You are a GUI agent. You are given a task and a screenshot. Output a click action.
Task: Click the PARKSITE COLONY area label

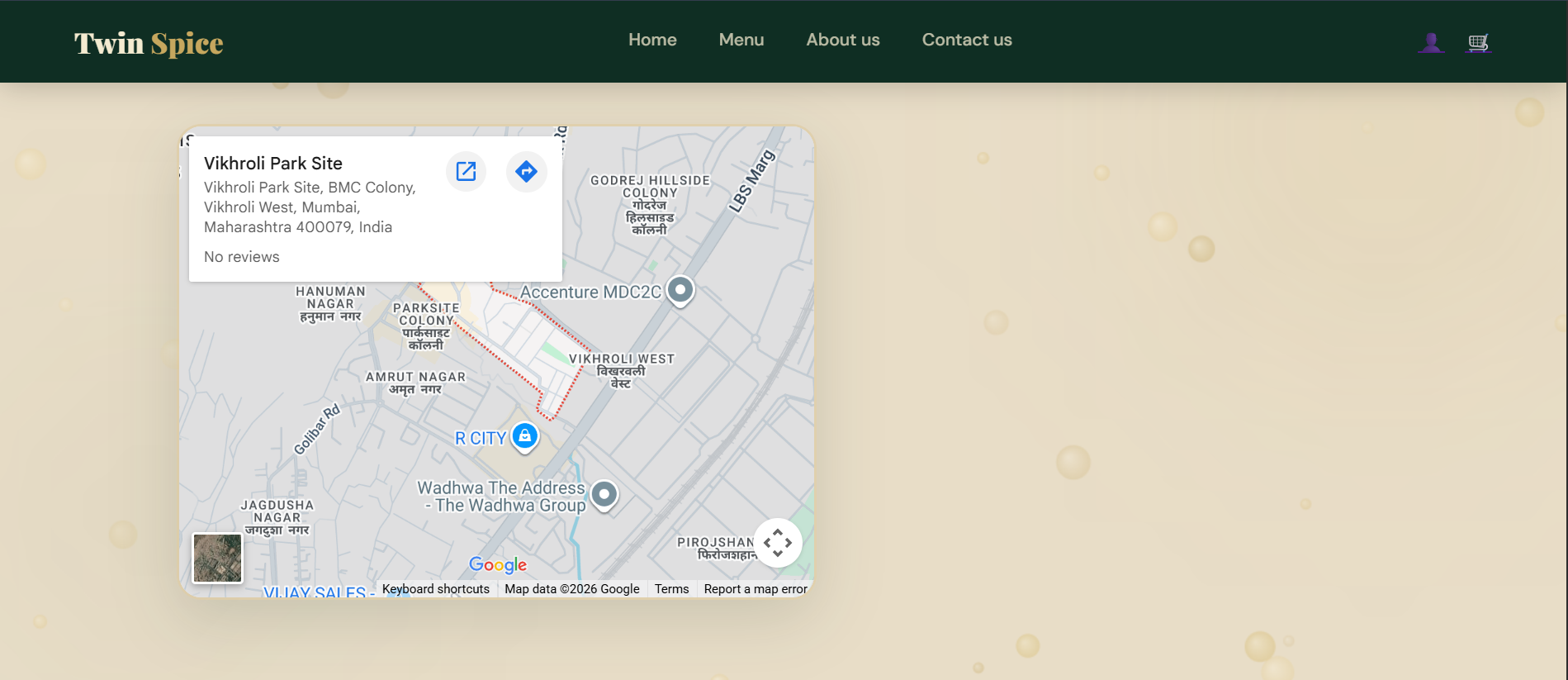[426, 326]
